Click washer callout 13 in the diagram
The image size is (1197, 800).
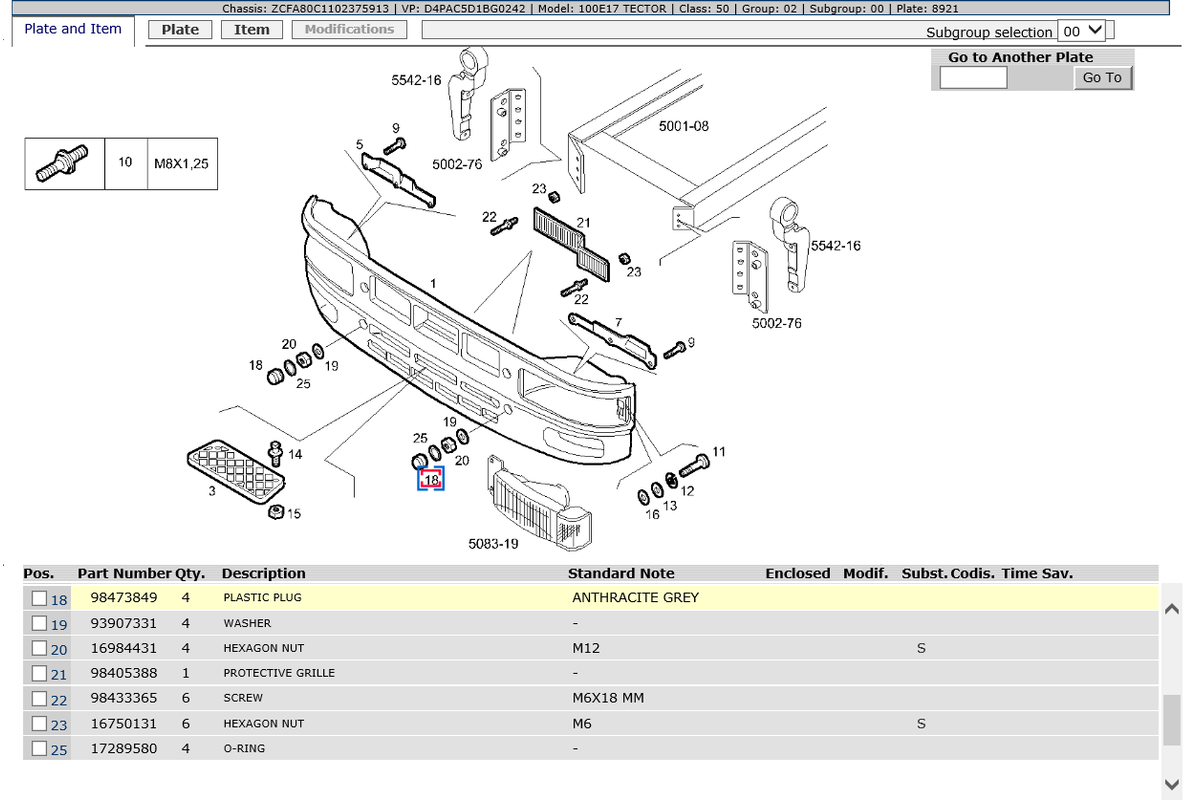(669, 505)
